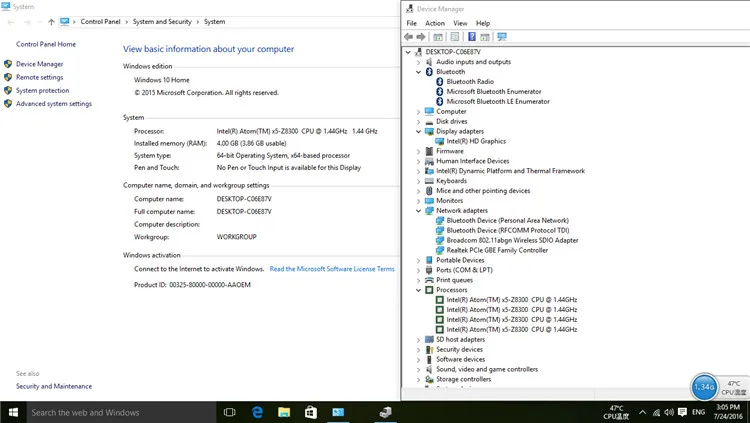Open Device Manager link in System sidebar
This screenshot has width=750, height=423.
pyautogui.click(x=40, y=64)
